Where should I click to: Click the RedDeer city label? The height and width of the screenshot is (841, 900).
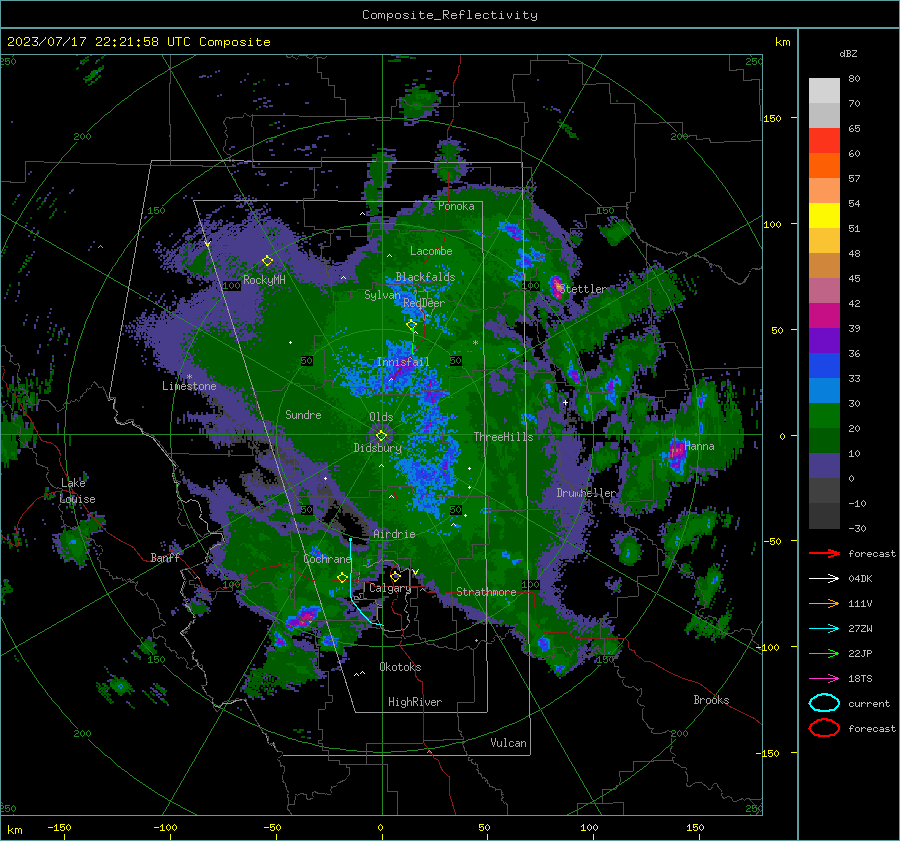tap(424, 303)
